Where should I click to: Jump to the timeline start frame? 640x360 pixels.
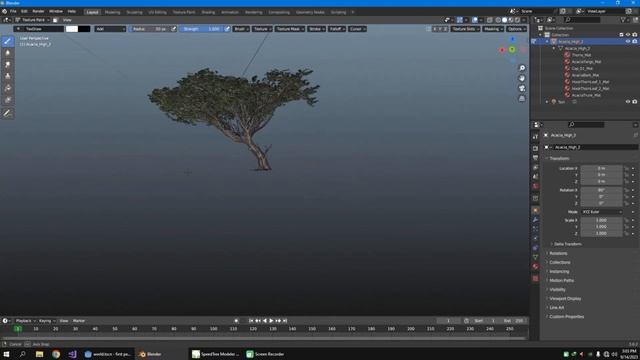click(x=251, y=321)
